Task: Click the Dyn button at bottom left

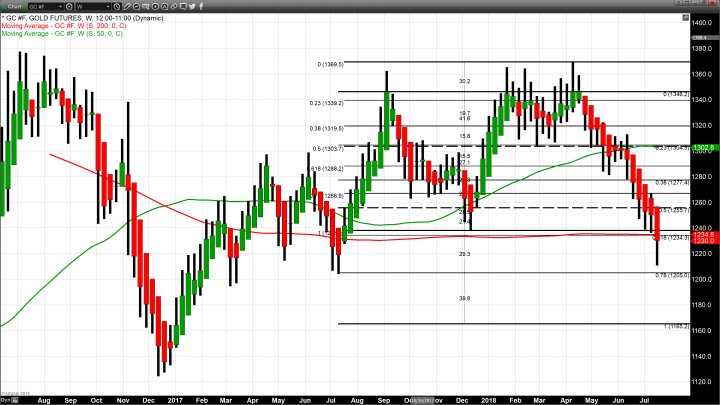Action: [6, 398]
